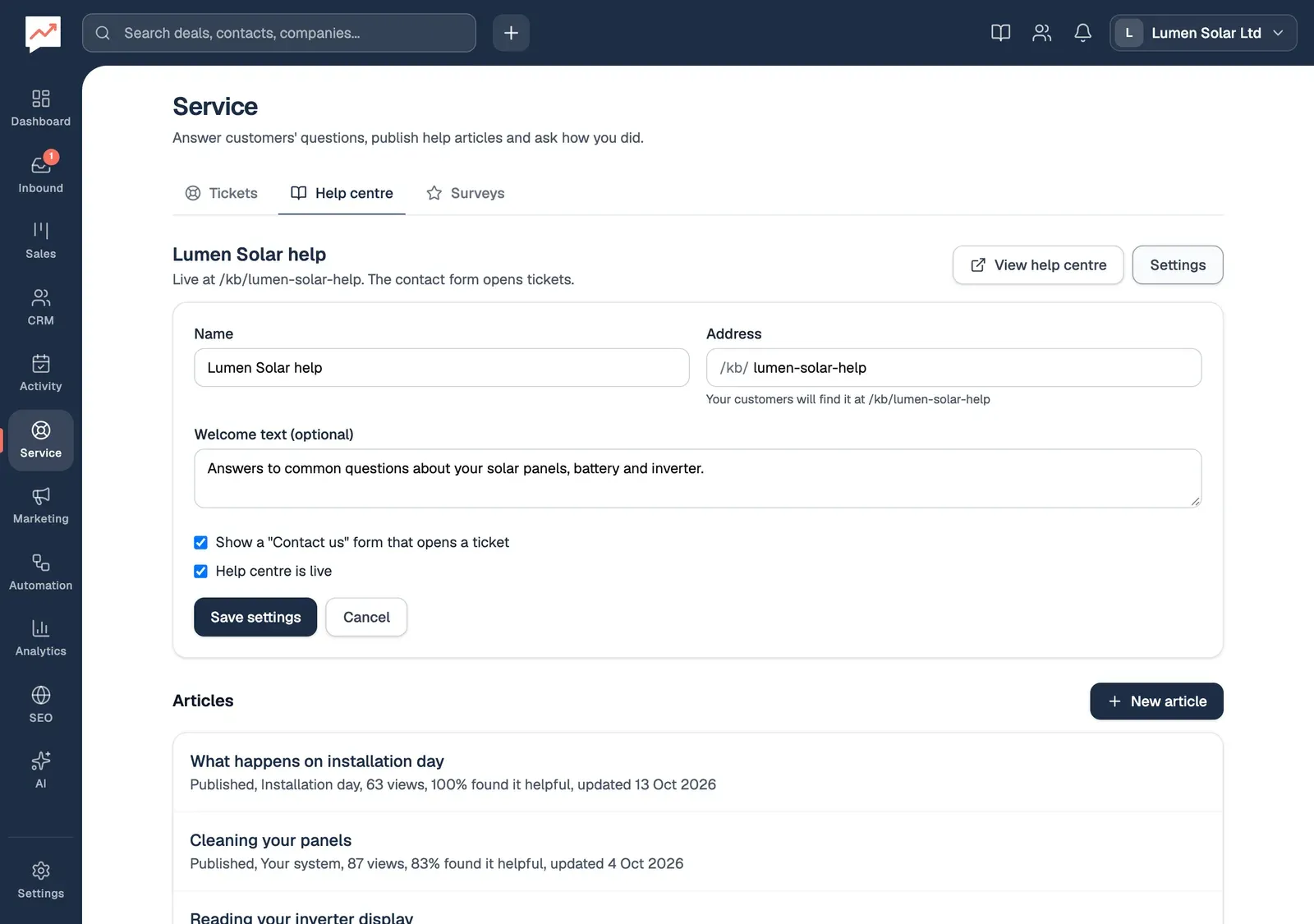
Task: Click the quick-add plus button
Action: (511, 33)
